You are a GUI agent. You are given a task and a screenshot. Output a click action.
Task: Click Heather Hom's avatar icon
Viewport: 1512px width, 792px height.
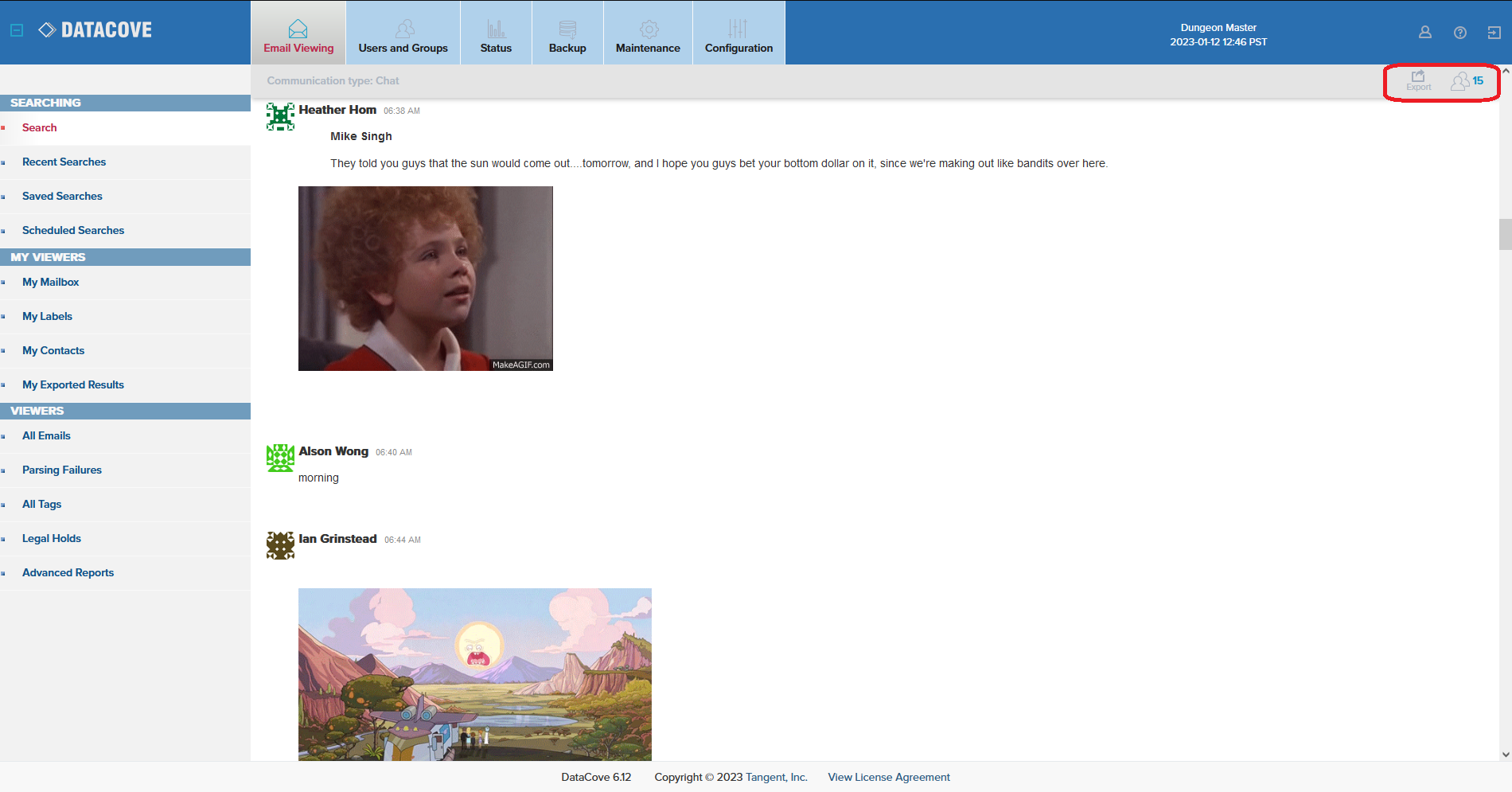[x=280, y=116]
